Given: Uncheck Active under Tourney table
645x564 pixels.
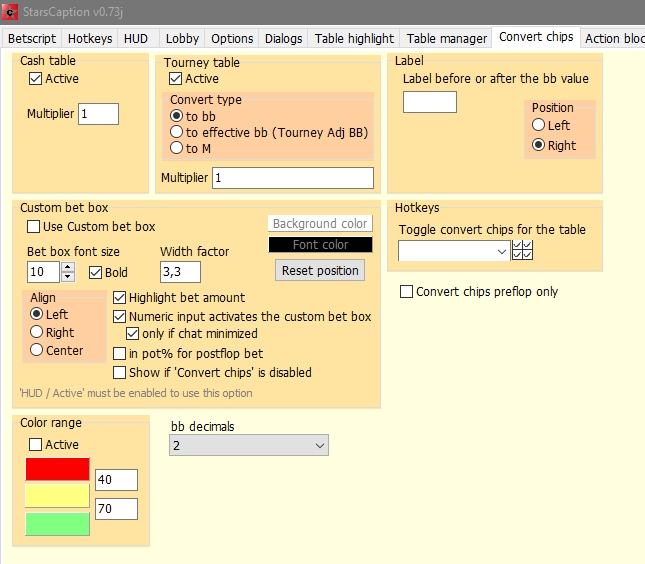Looking at the screenshot, I should 176,79.
